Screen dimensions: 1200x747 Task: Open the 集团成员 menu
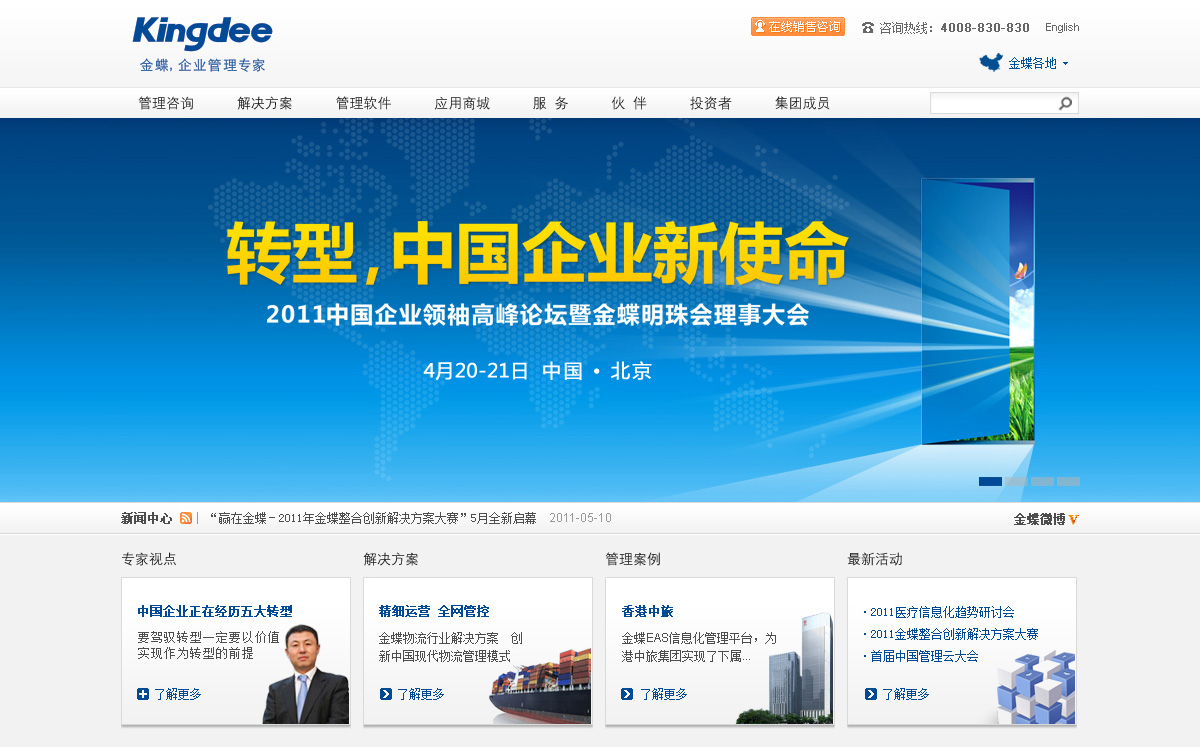click(x=802, y=103)
